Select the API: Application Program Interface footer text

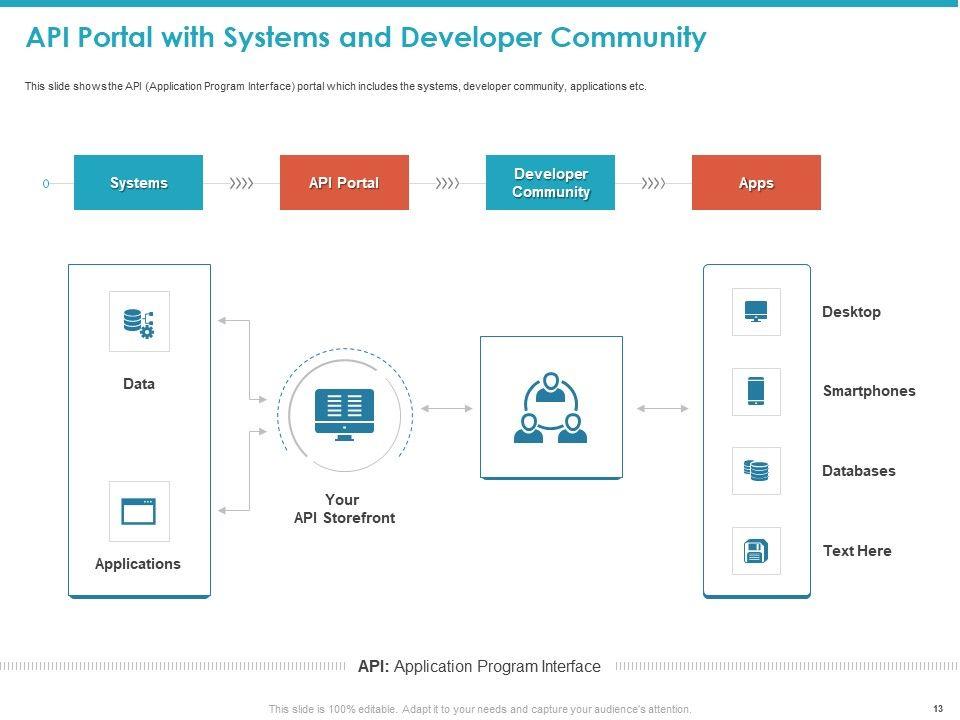479,667
